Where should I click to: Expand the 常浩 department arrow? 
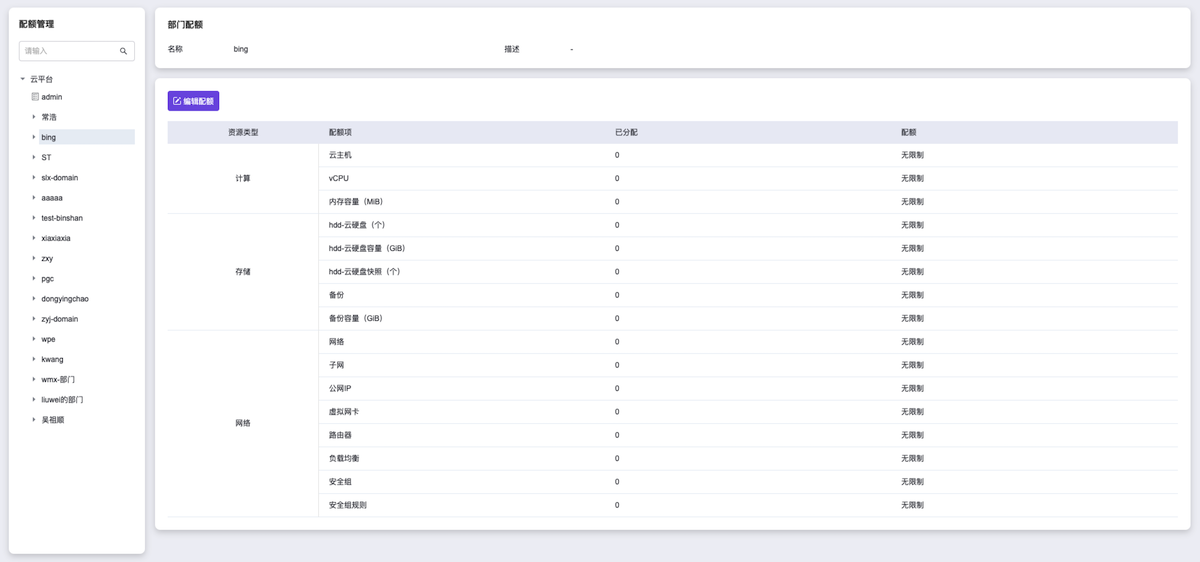tap(34, 117)
